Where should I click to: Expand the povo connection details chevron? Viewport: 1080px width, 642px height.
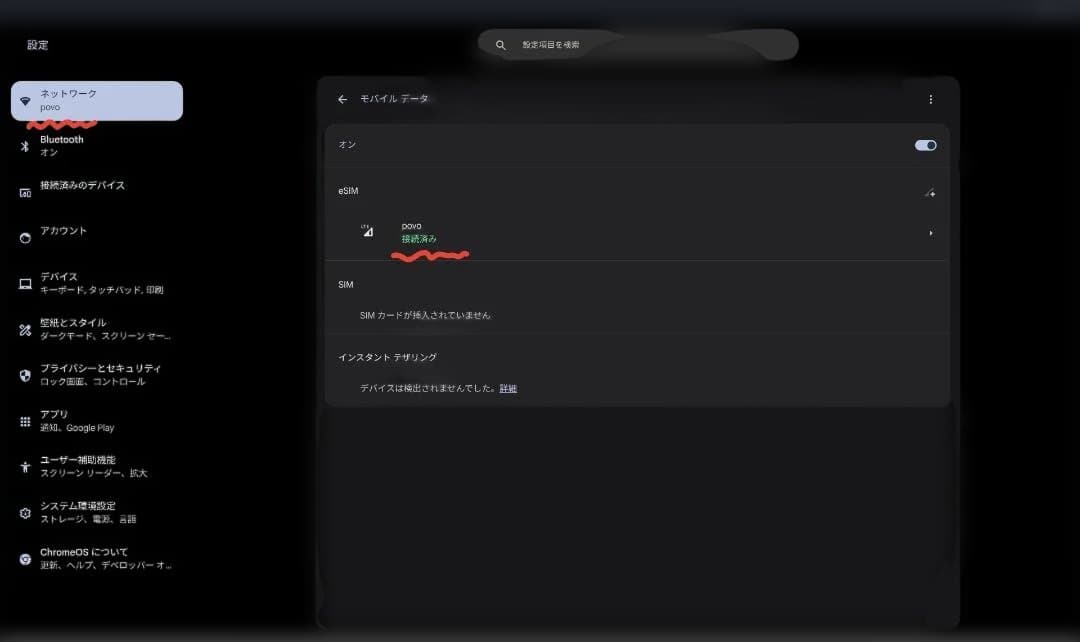coord(931,232)
